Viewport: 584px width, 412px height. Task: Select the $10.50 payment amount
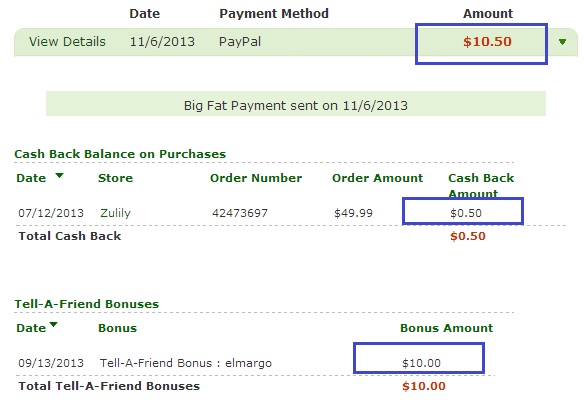pos(487,41)
